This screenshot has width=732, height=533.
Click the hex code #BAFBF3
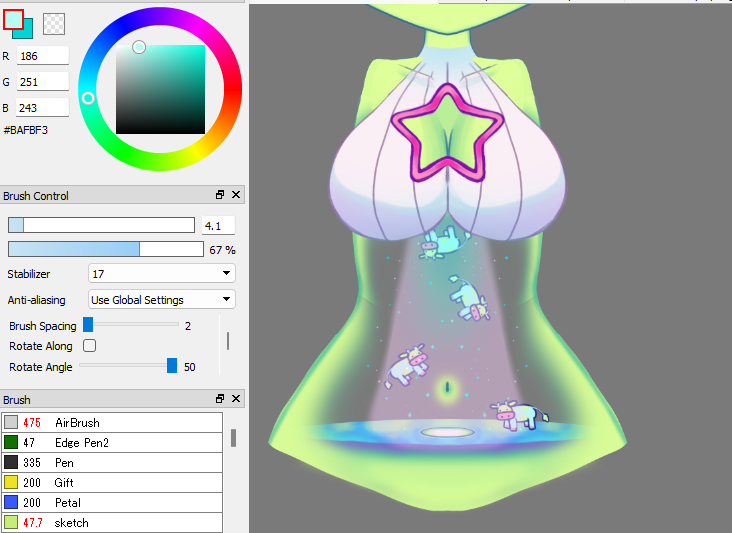[26, 130]
